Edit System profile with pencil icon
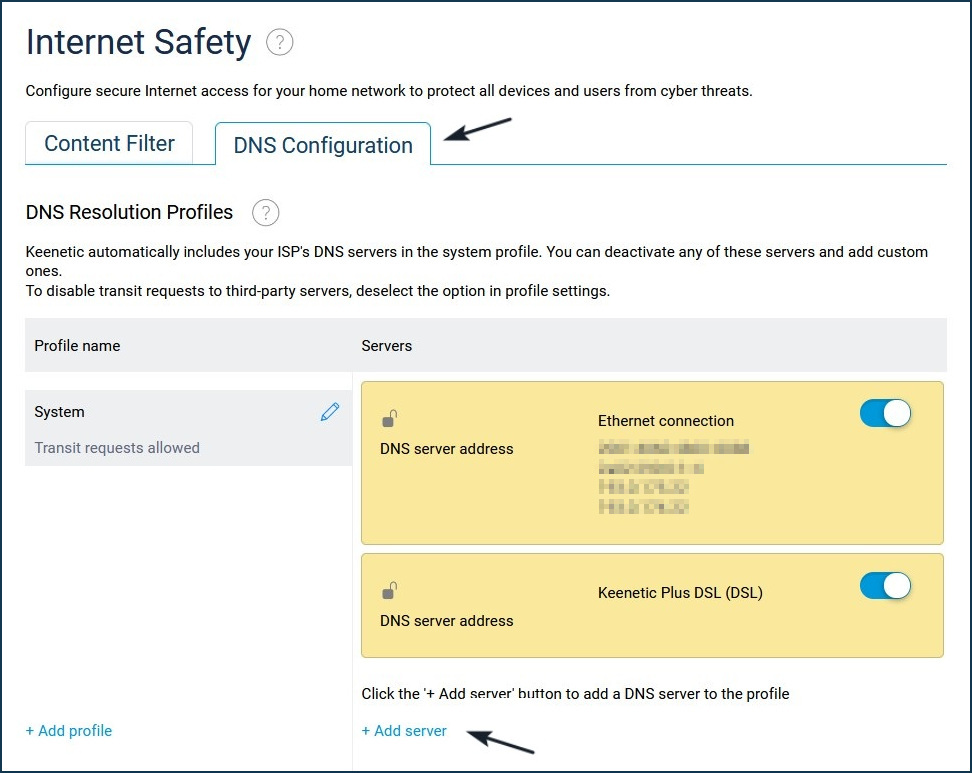972x773 pixels. [x=330, y=412]
